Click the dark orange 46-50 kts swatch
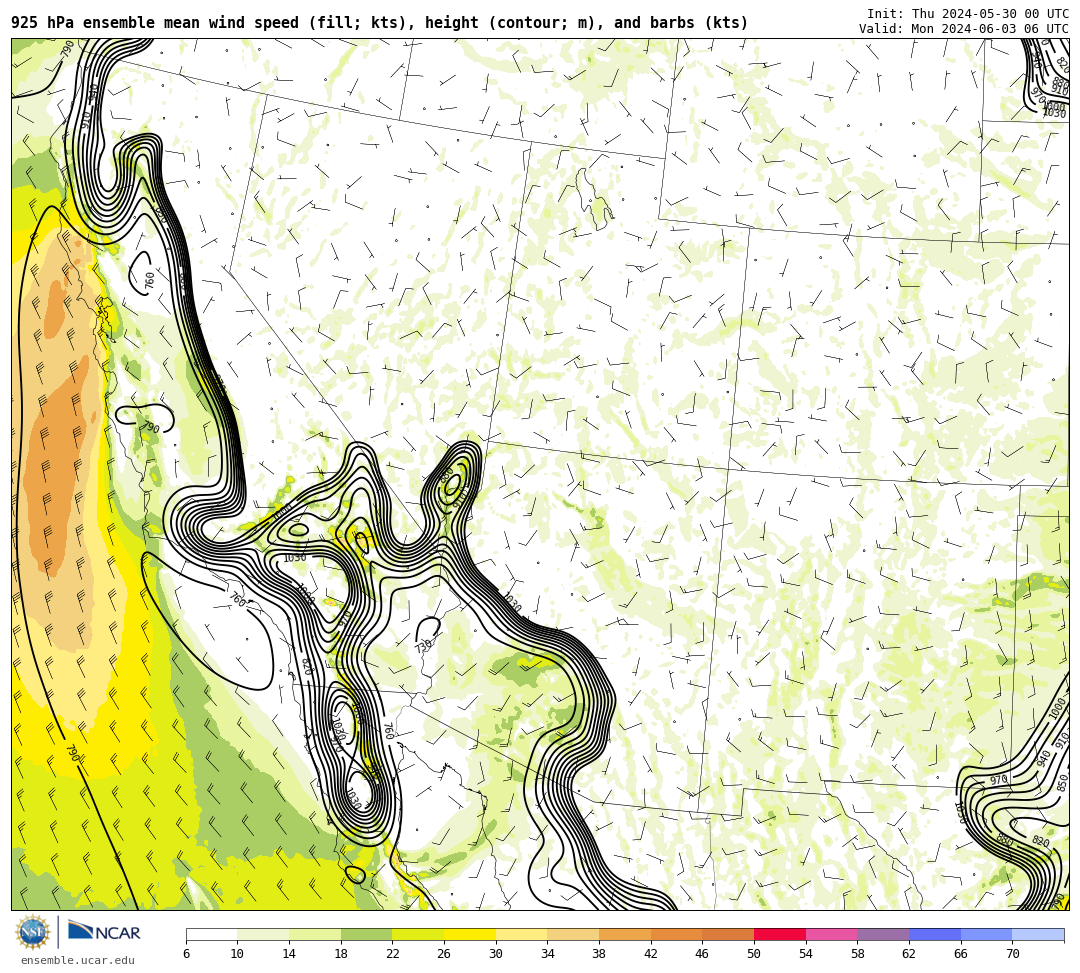 728,934
